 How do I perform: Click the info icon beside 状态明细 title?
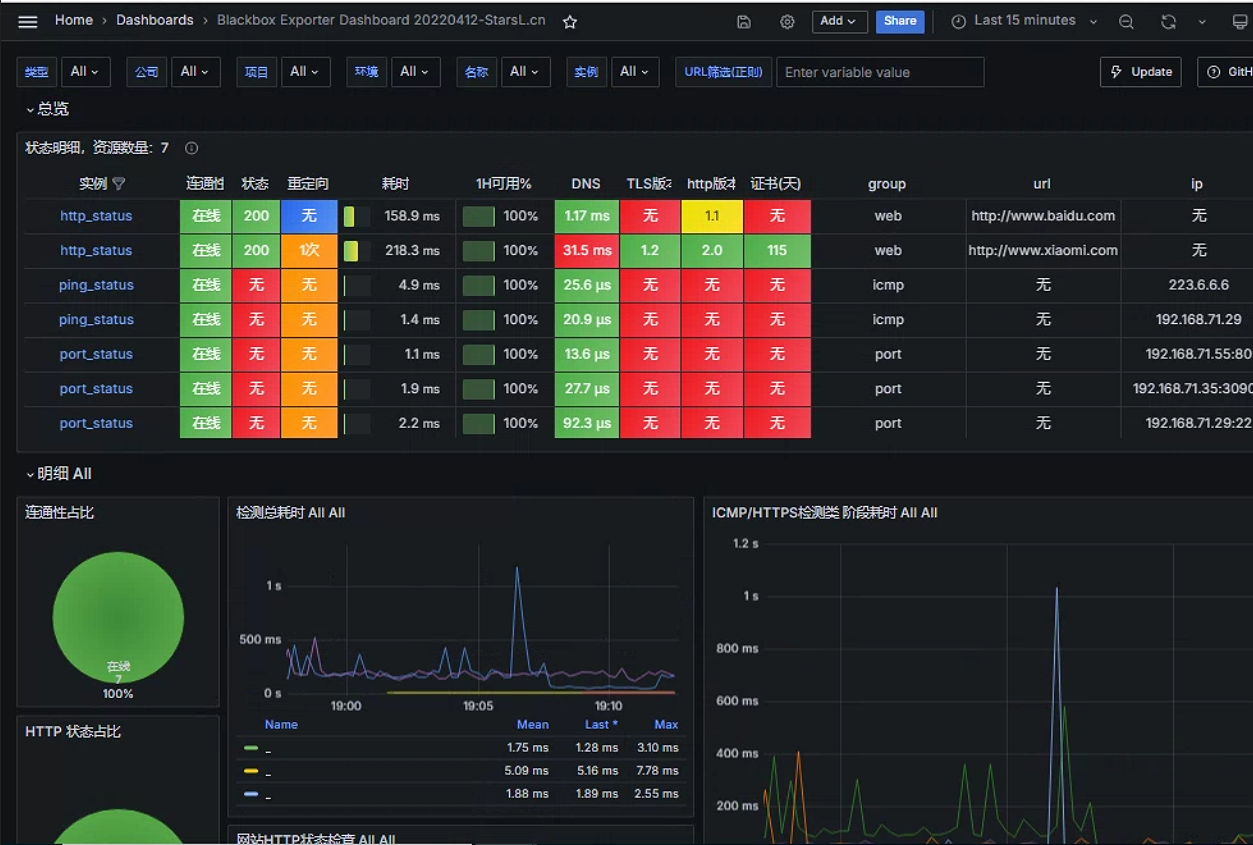pos(191,148)
